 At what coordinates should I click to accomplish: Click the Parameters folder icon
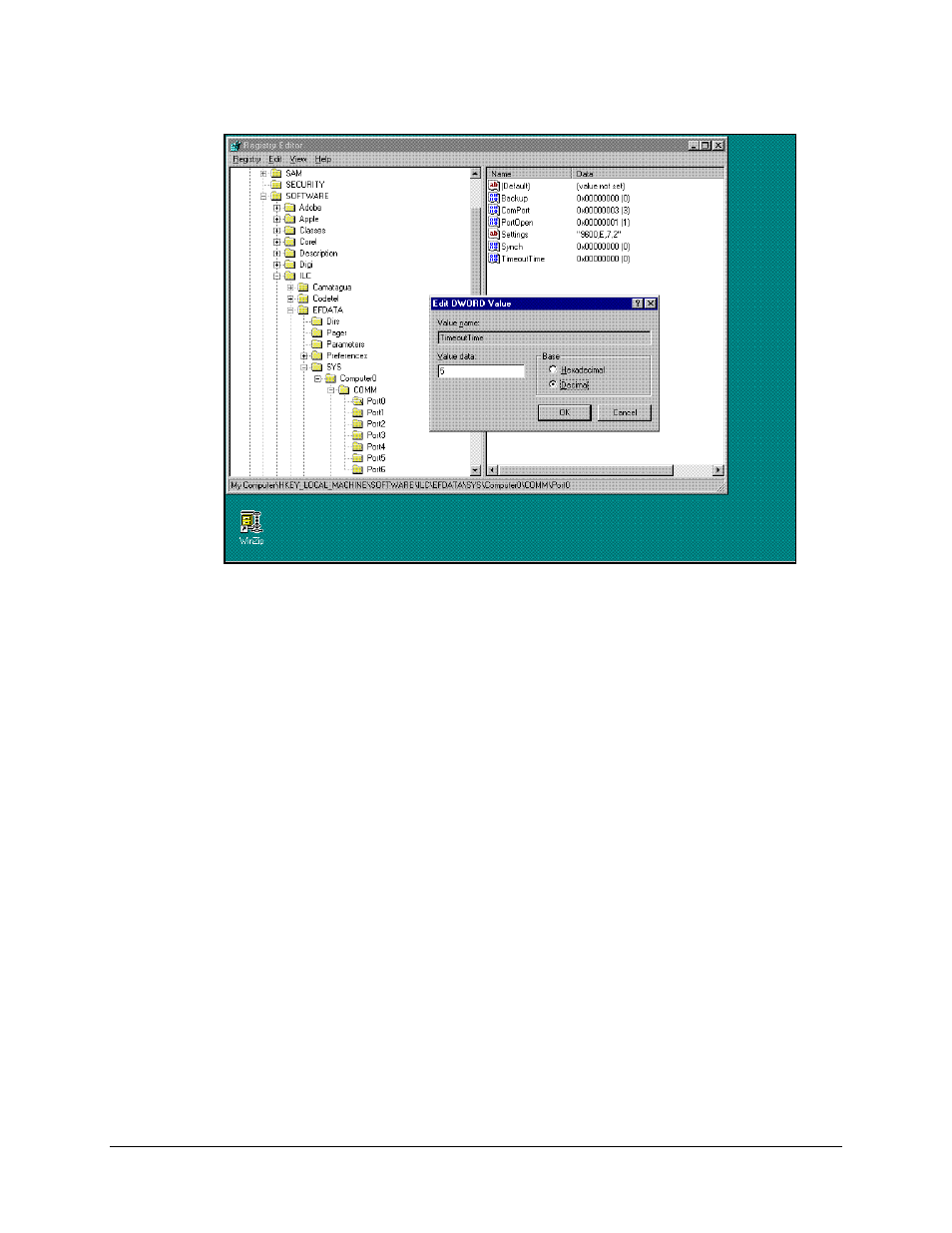click(x=317, y=344)
